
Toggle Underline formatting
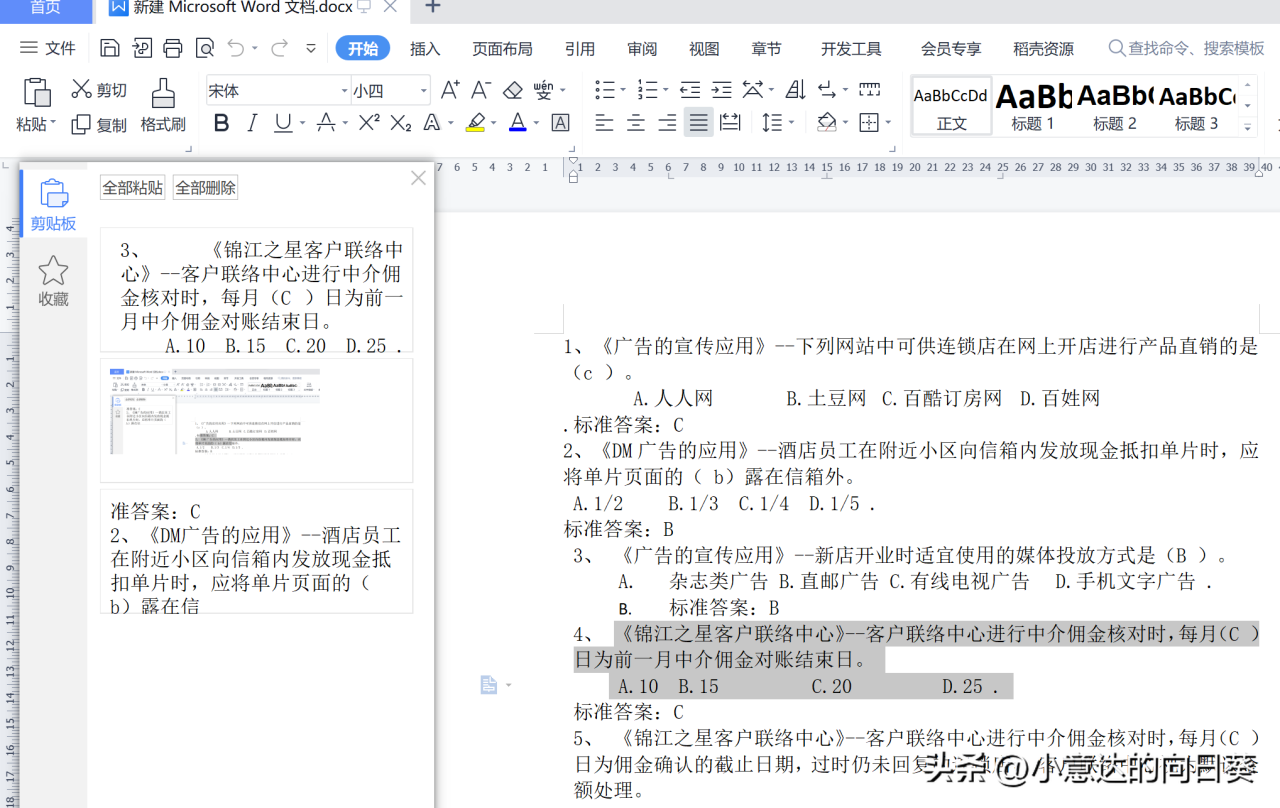click(283, 123)
